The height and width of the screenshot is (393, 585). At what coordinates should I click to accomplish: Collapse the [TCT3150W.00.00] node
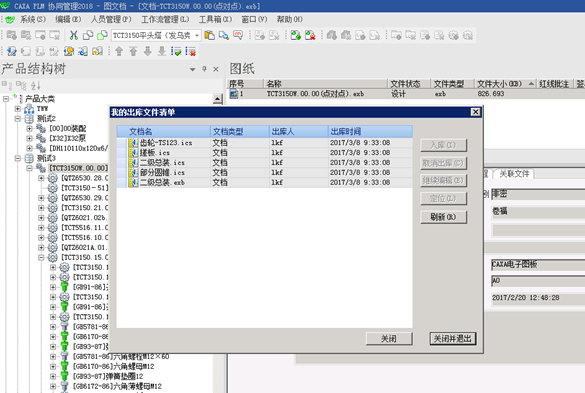pos(29,168)
